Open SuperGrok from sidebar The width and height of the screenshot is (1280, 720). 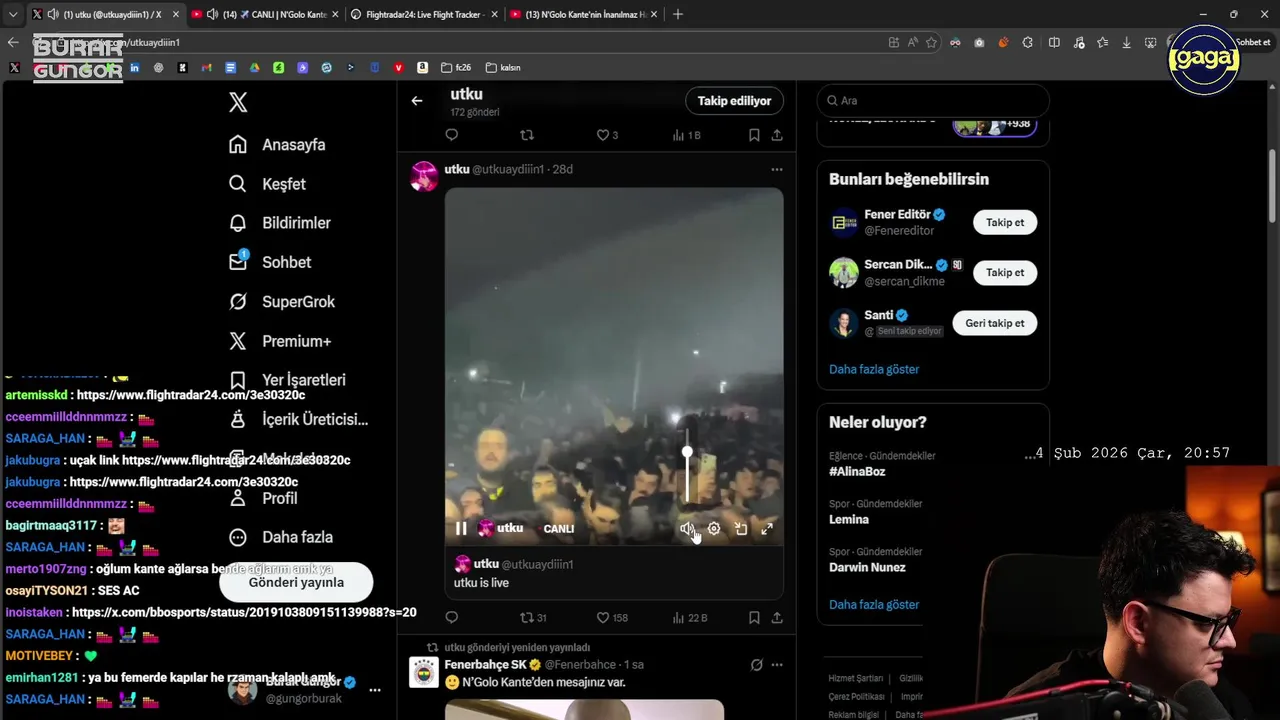(282, 301)
